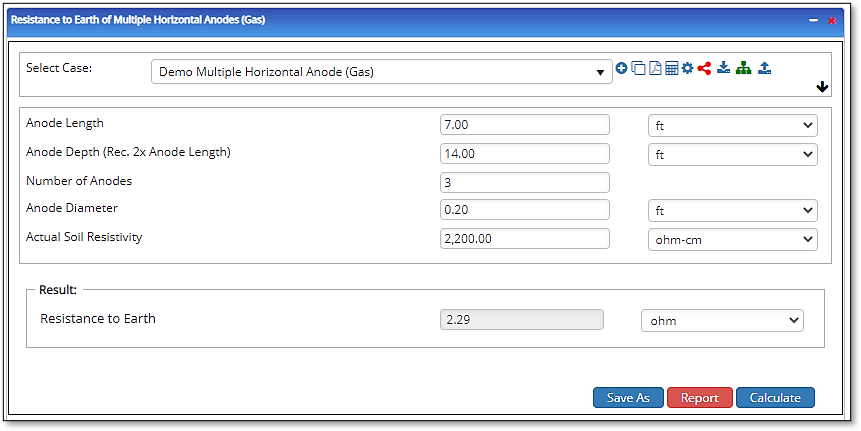Click the download icon in the toolbar

click(723, 69)
